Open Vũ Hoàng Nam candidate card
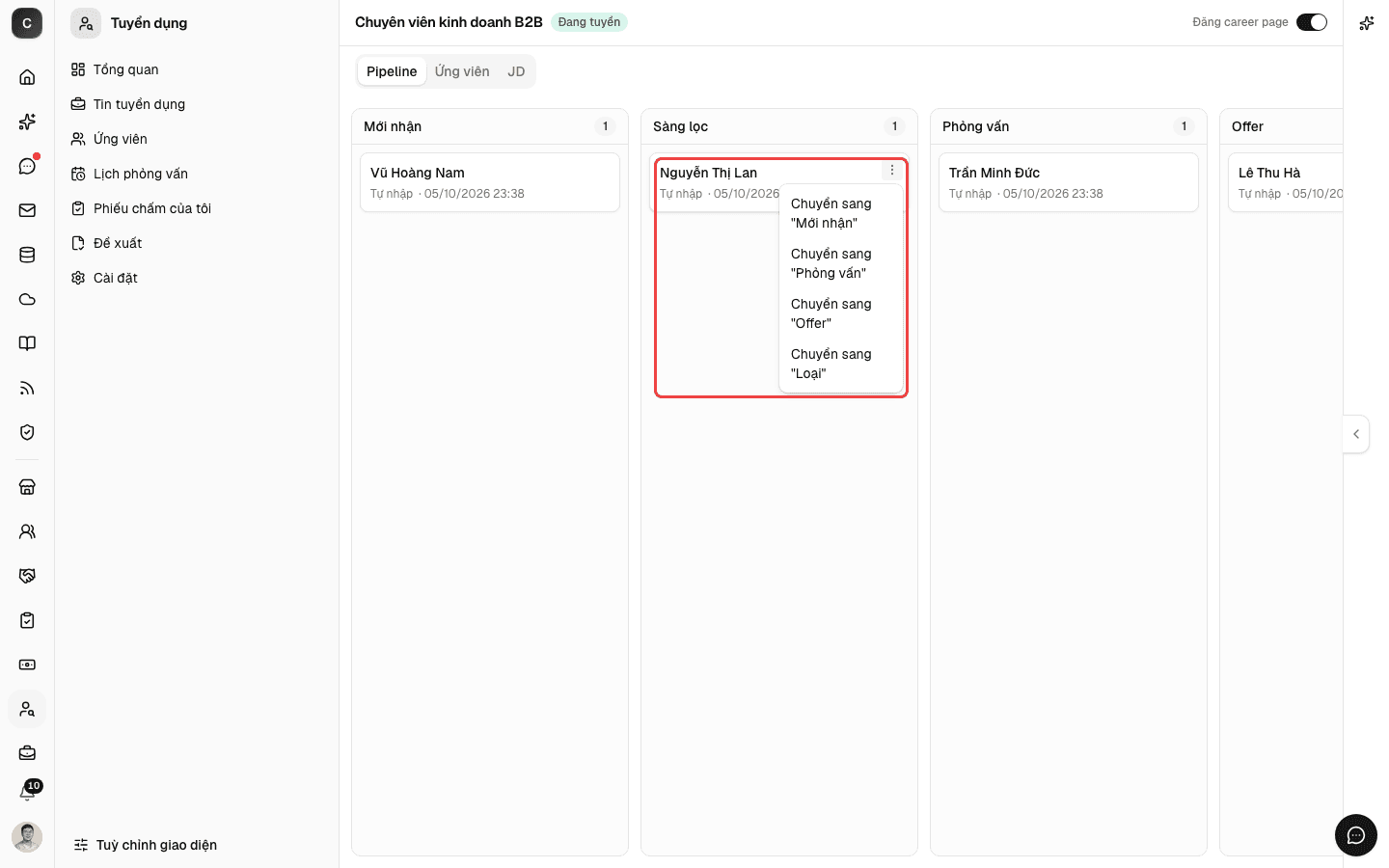Screen dimensions: 1389x868 point(490,182)
